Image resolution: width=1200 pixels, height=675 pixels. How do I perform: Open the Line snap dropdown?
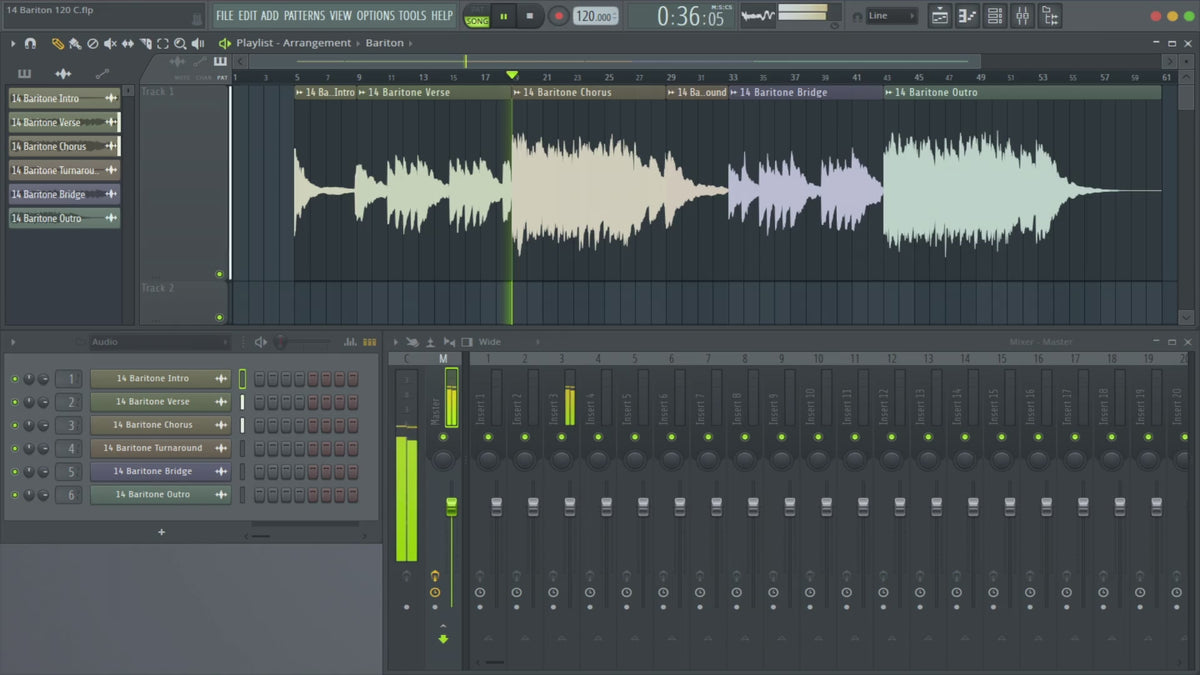890,16
